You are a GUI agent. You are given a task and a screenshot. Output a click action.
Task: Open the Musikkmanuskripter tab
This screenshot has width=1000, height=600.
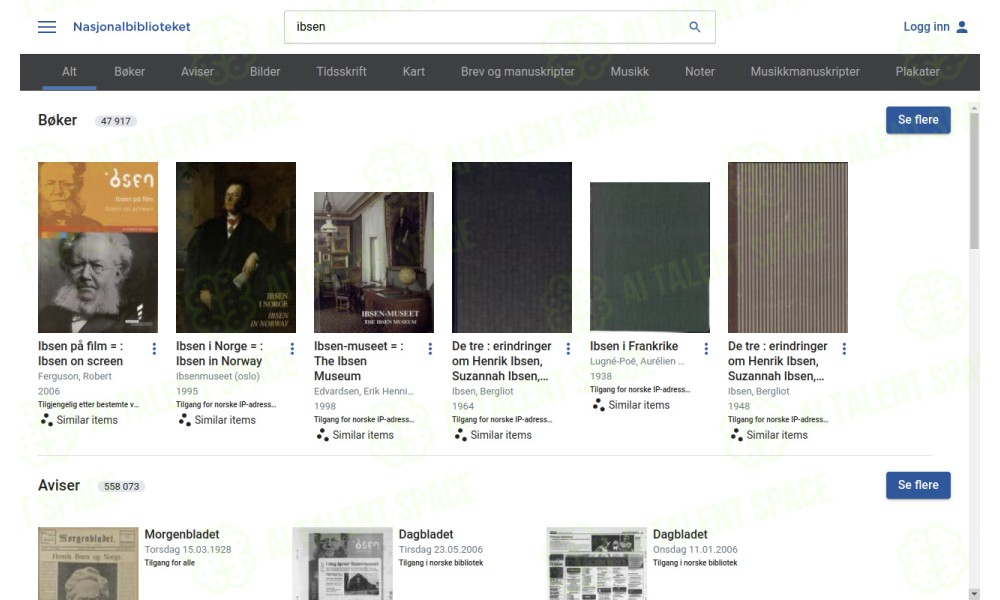click(805, 71)
